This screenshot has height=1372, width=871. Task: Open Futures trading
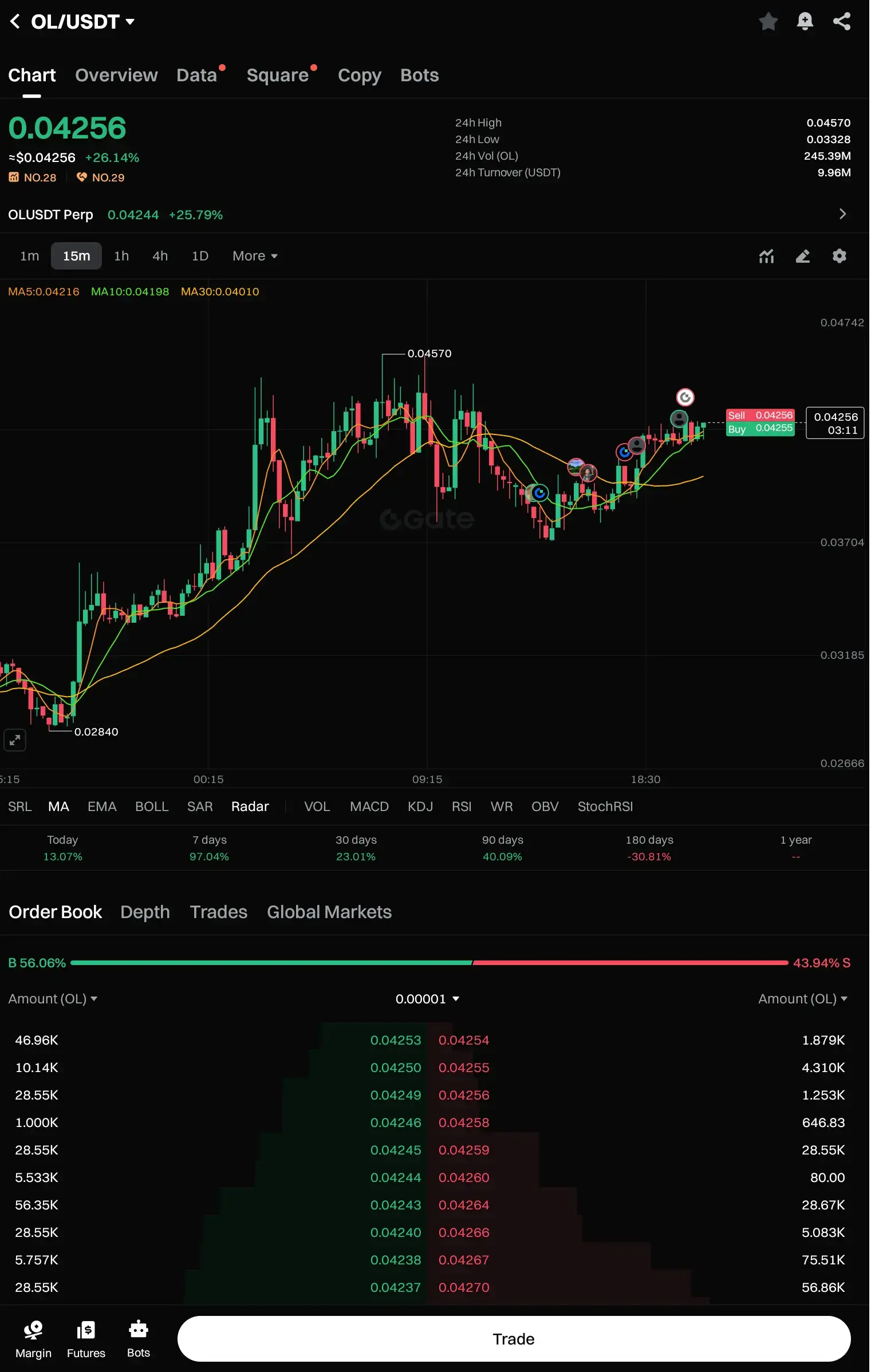86,1339
